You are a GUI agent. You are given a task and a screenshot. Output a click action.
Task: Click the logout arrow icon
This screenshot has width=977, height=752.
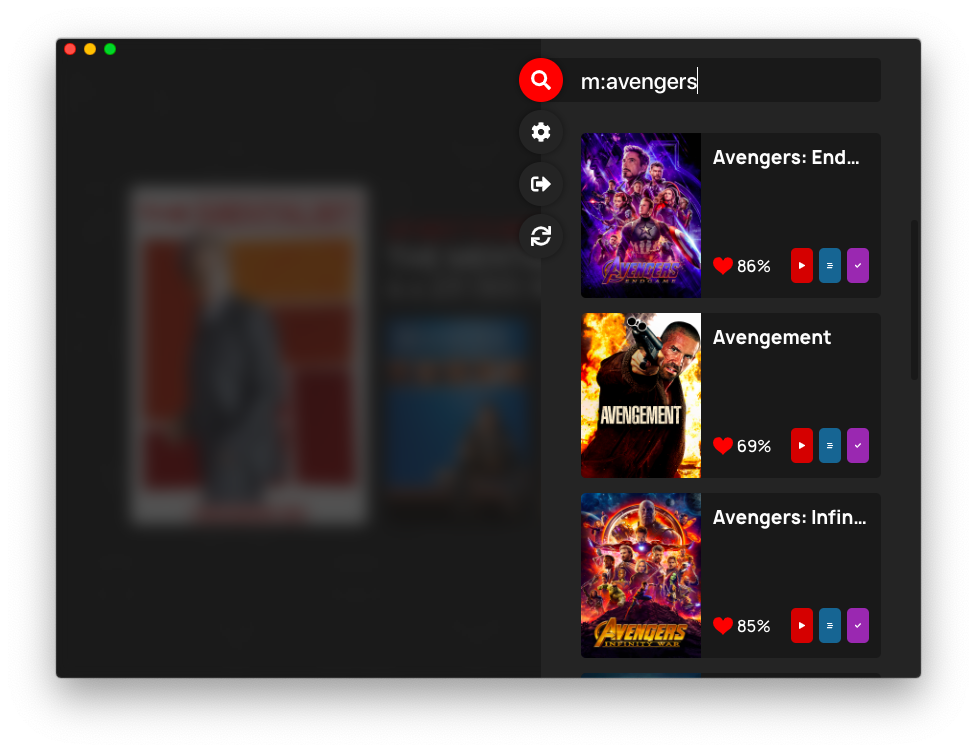[x=541, y=184]
